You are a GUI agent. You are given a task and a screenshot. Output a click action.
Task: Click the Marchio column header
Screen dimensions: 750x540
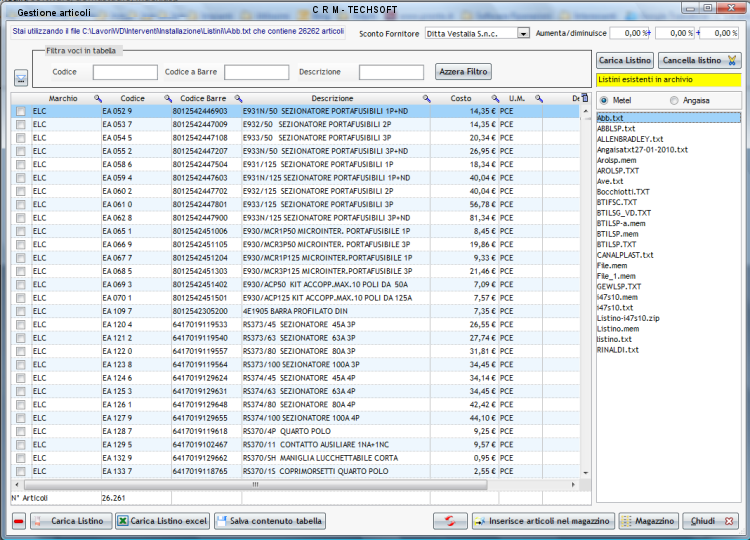click(63, 99)
